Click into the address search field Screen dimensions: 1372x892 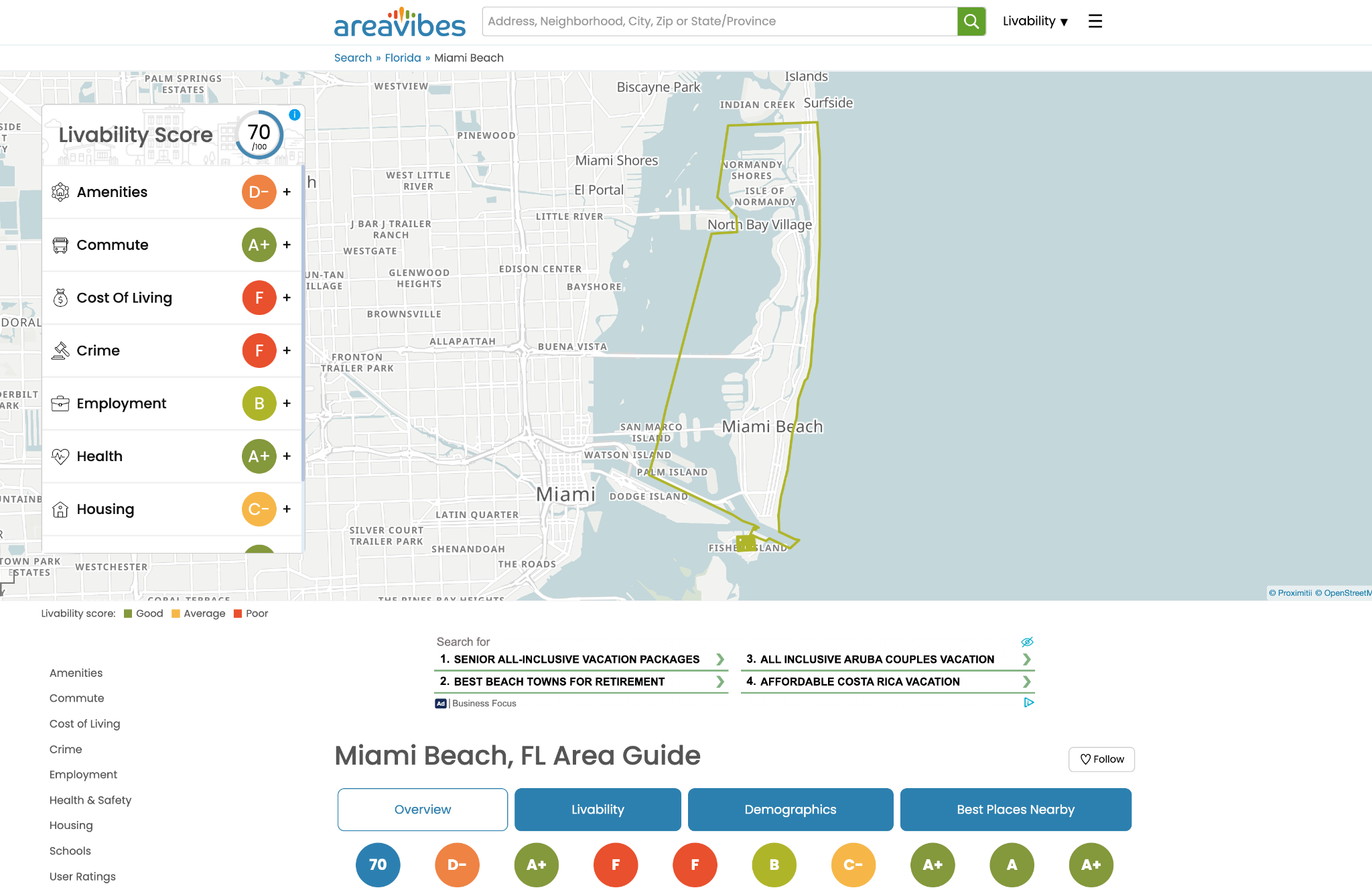tap(718, 21)
